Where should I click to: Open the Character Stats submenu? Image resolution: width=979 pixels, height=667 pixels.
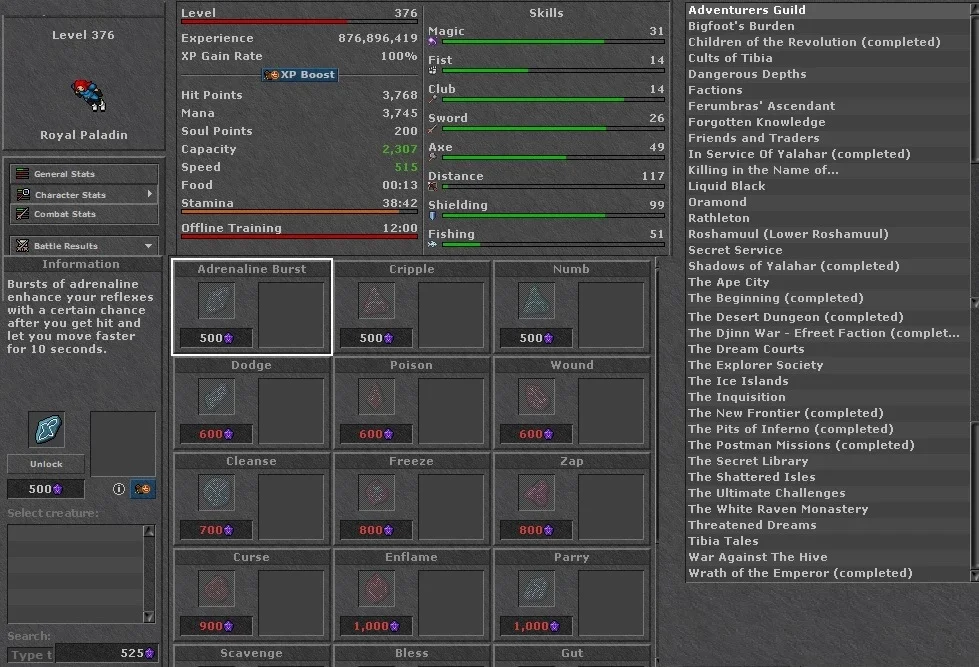pyautogui.click(x=84, y=194)
